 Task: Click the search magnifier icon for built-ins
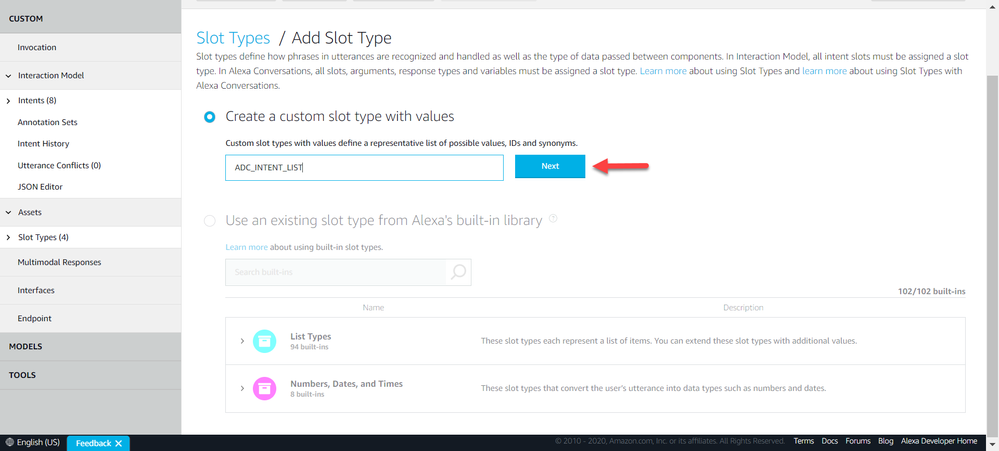pyautogui.click(x=458, y=272)
